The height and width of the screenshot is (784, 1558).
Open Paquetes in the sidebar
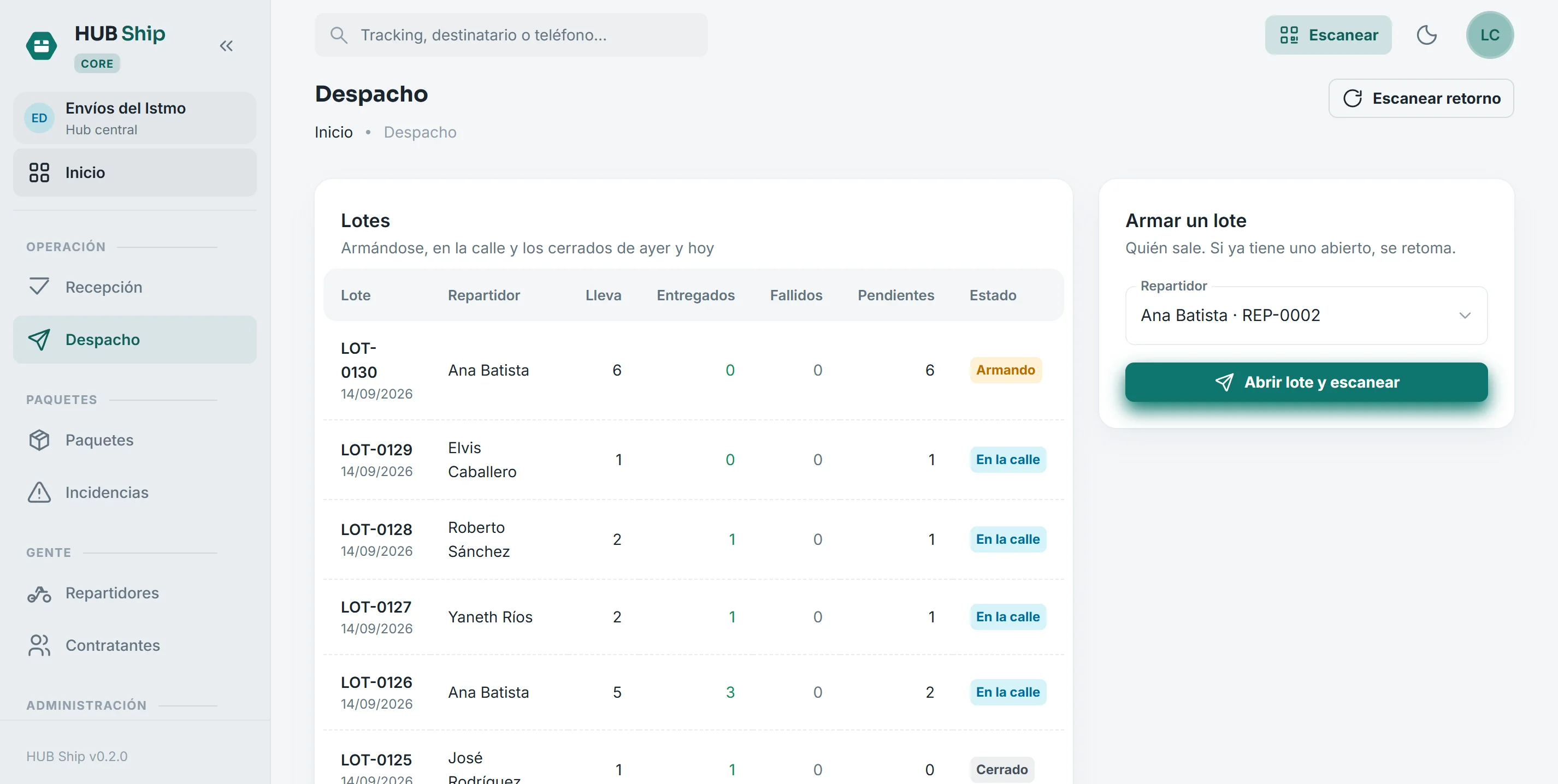(x=135, y=440)
